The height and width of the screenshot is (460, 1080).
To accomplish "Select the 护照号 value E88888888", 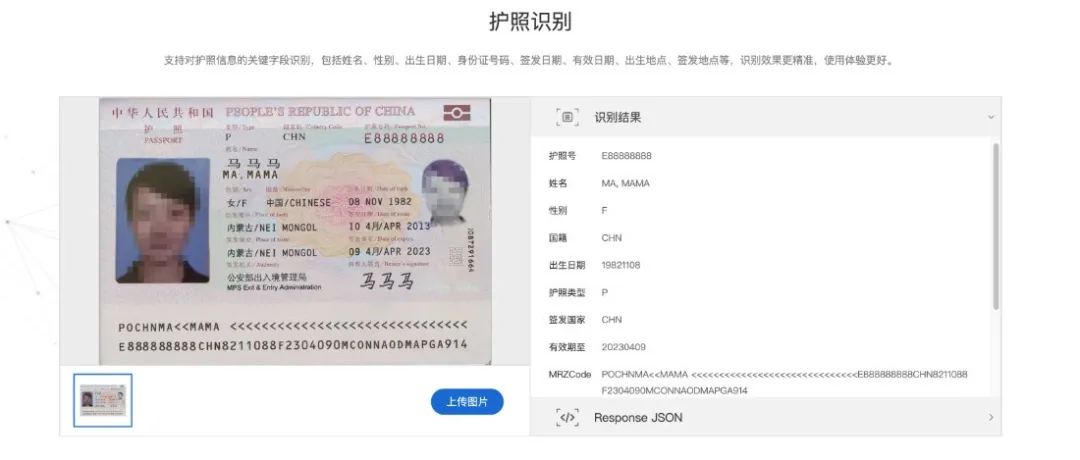I will click(626, 156).
